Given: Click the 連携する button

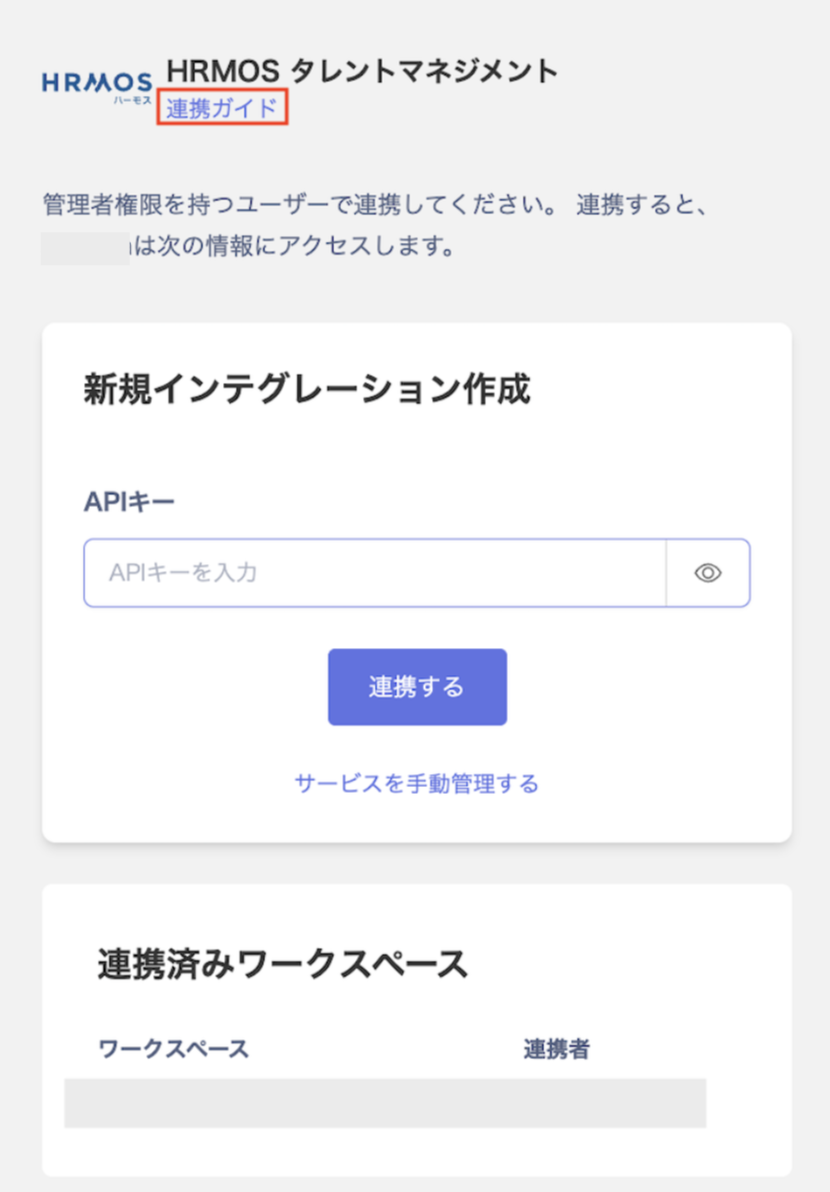Looking at the screenshot, I should [417, 686].
